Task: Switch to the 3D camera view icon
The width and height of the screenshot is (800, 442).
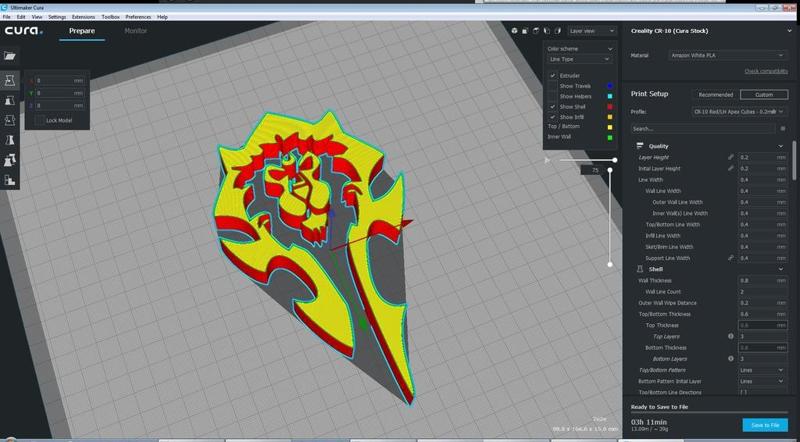Action: point(514,31)
